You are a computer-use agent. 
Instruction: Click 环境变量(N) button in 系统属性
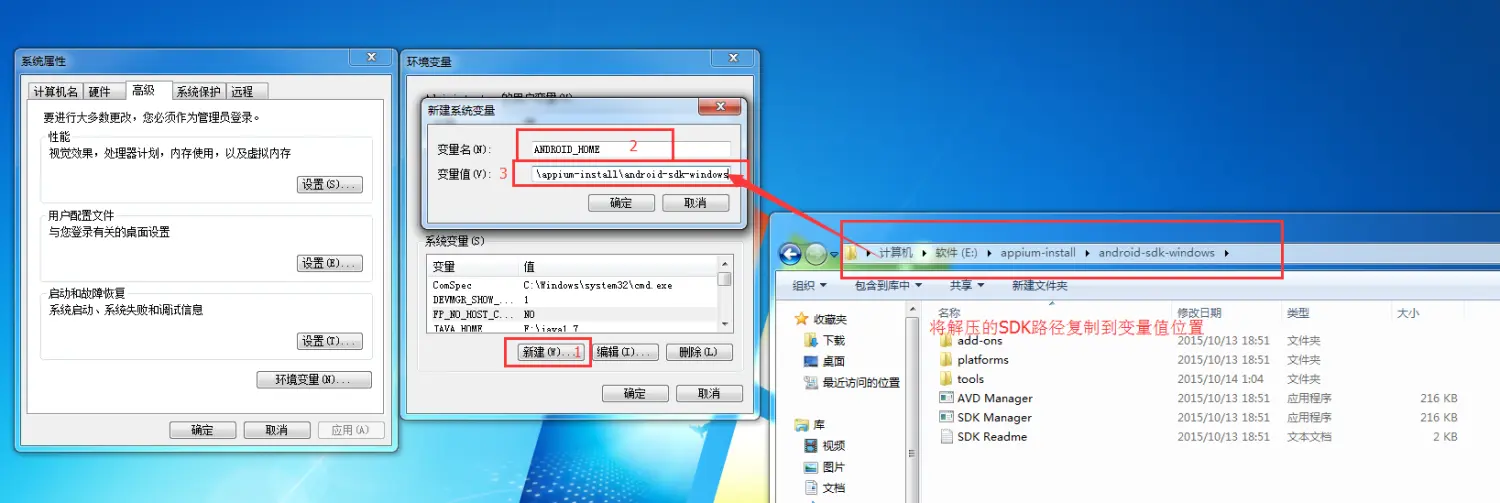(314, 380)
